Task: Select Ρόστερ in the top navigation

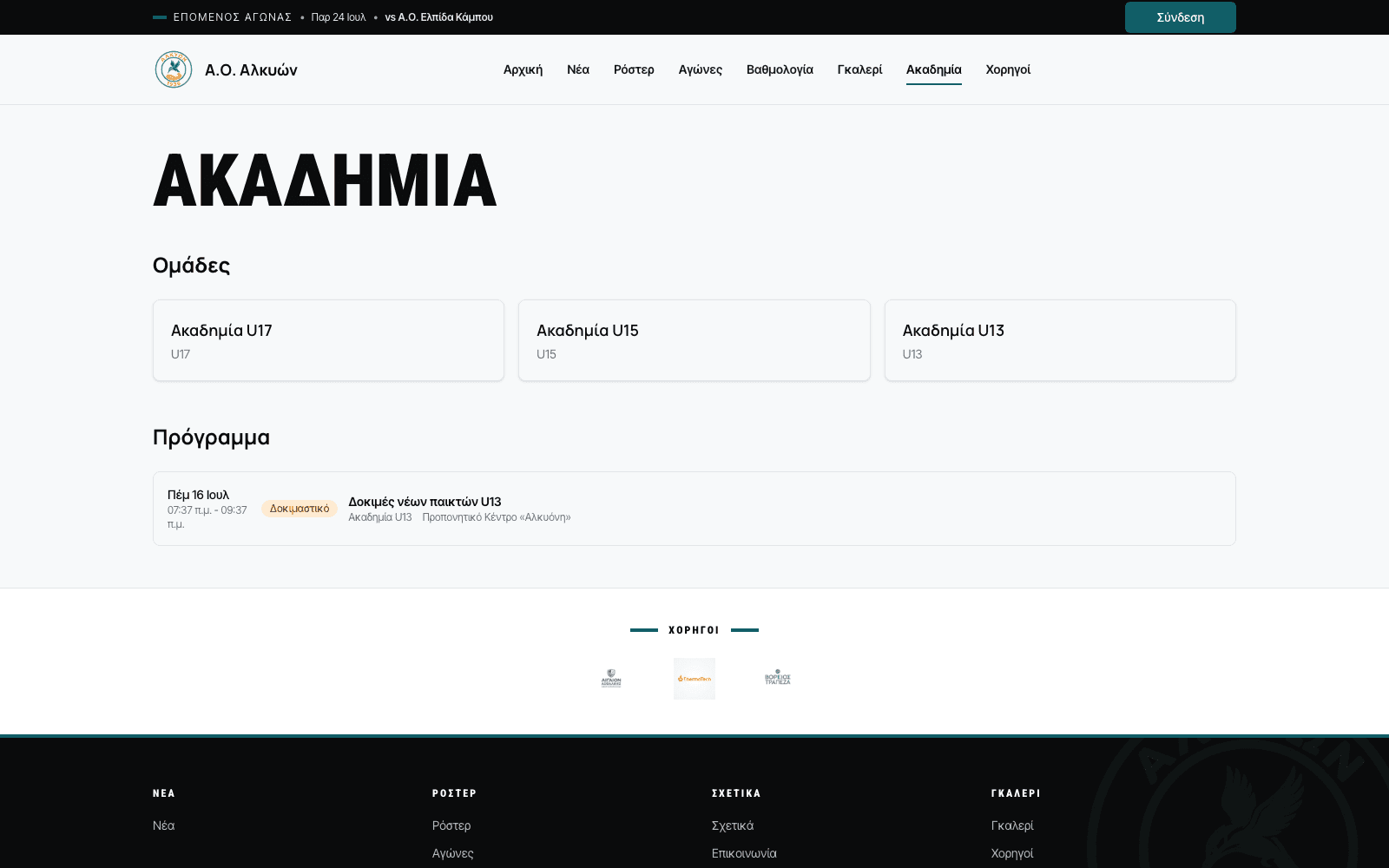Action: [x=634, y=69]
